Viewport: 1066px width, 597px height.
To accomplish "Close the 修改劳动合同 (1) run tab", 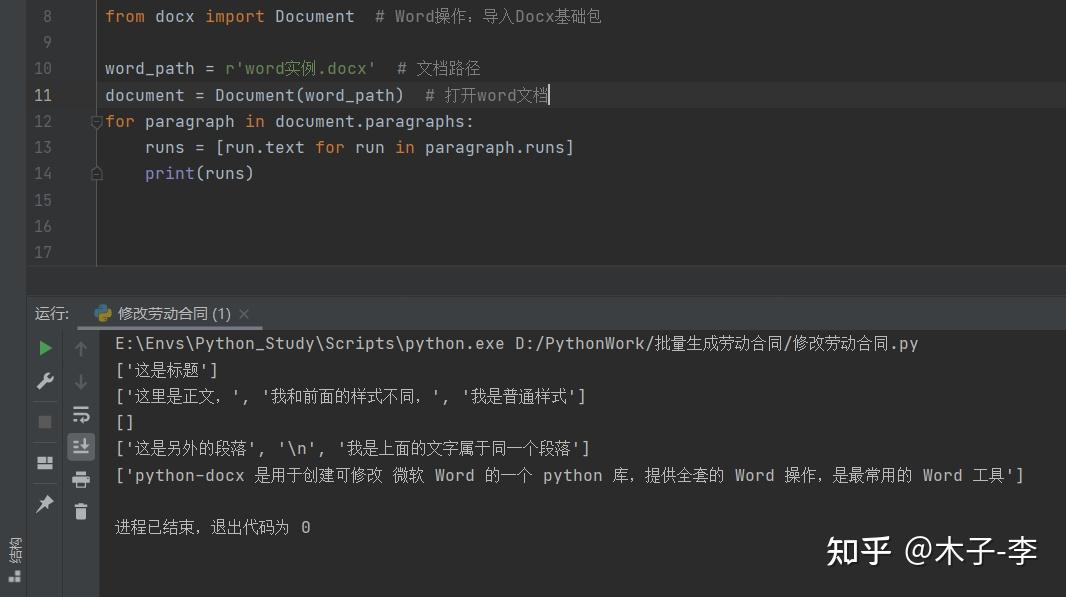I will tap(243, 313).
